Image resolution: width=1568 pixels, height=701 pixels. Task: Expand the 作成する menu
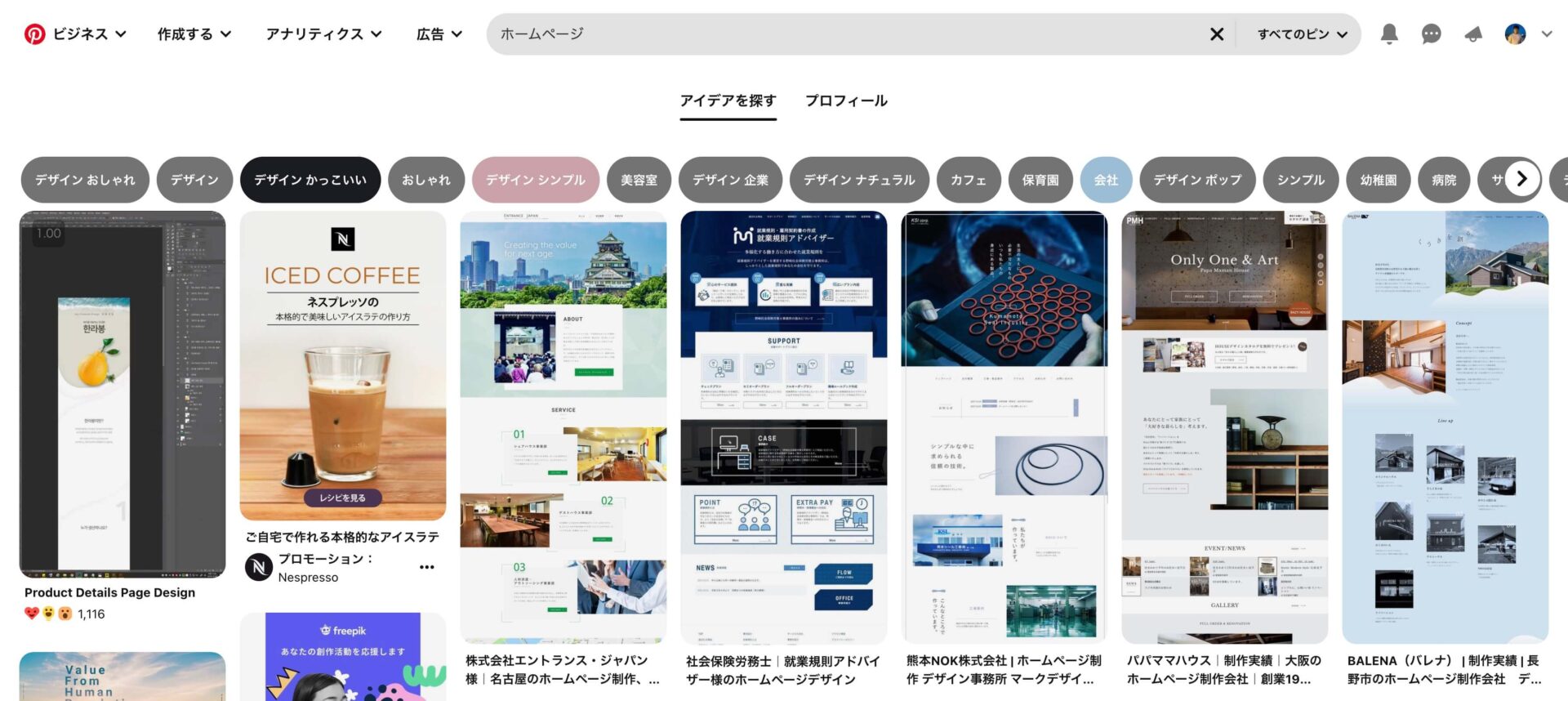coord(194,33)
